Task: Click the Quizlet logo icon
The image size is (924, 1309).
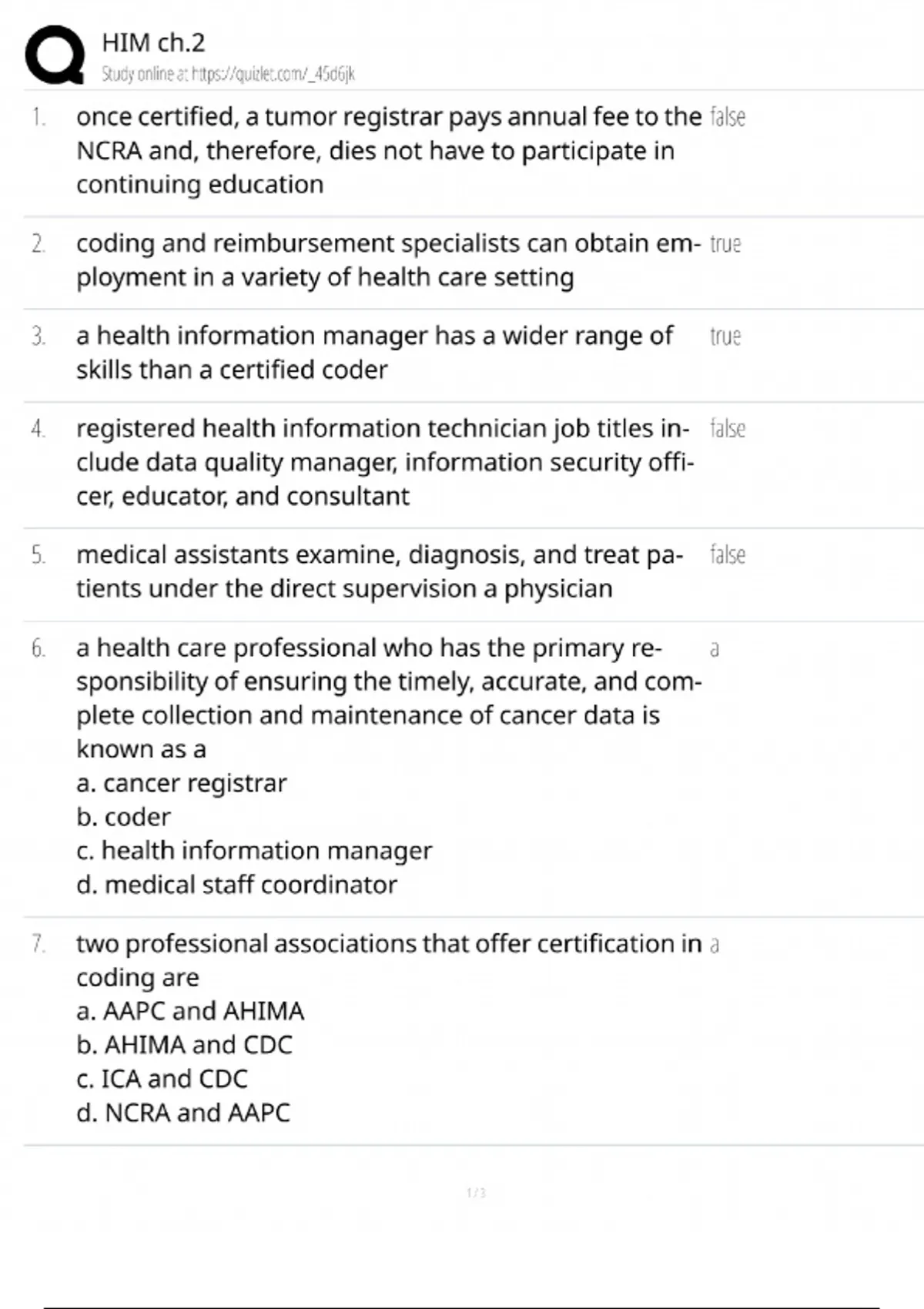Action: (55, 55)
